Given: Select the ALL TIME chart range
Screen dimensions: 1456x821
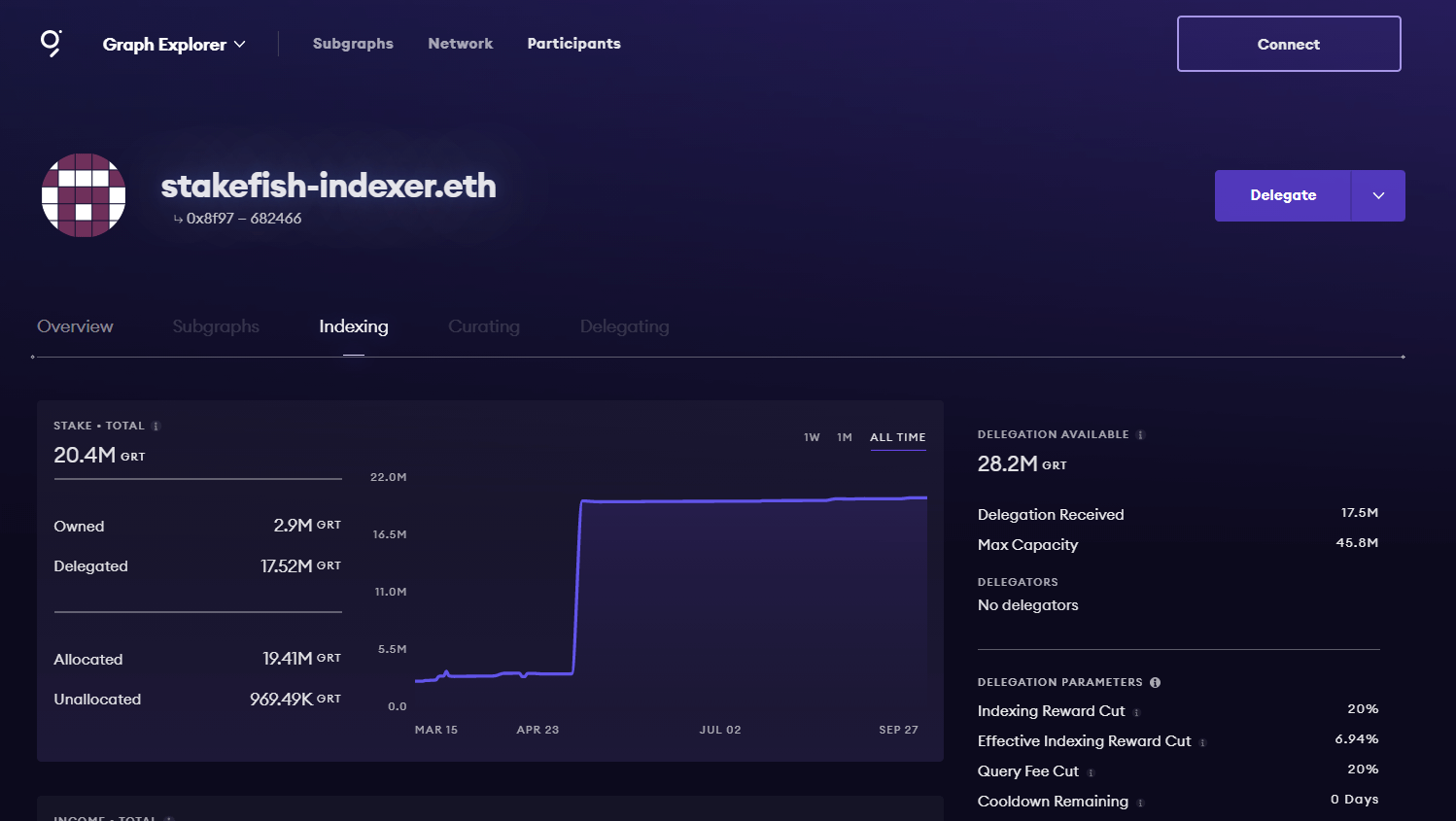Looking at the screenshot, I should [x=897, y=437].
